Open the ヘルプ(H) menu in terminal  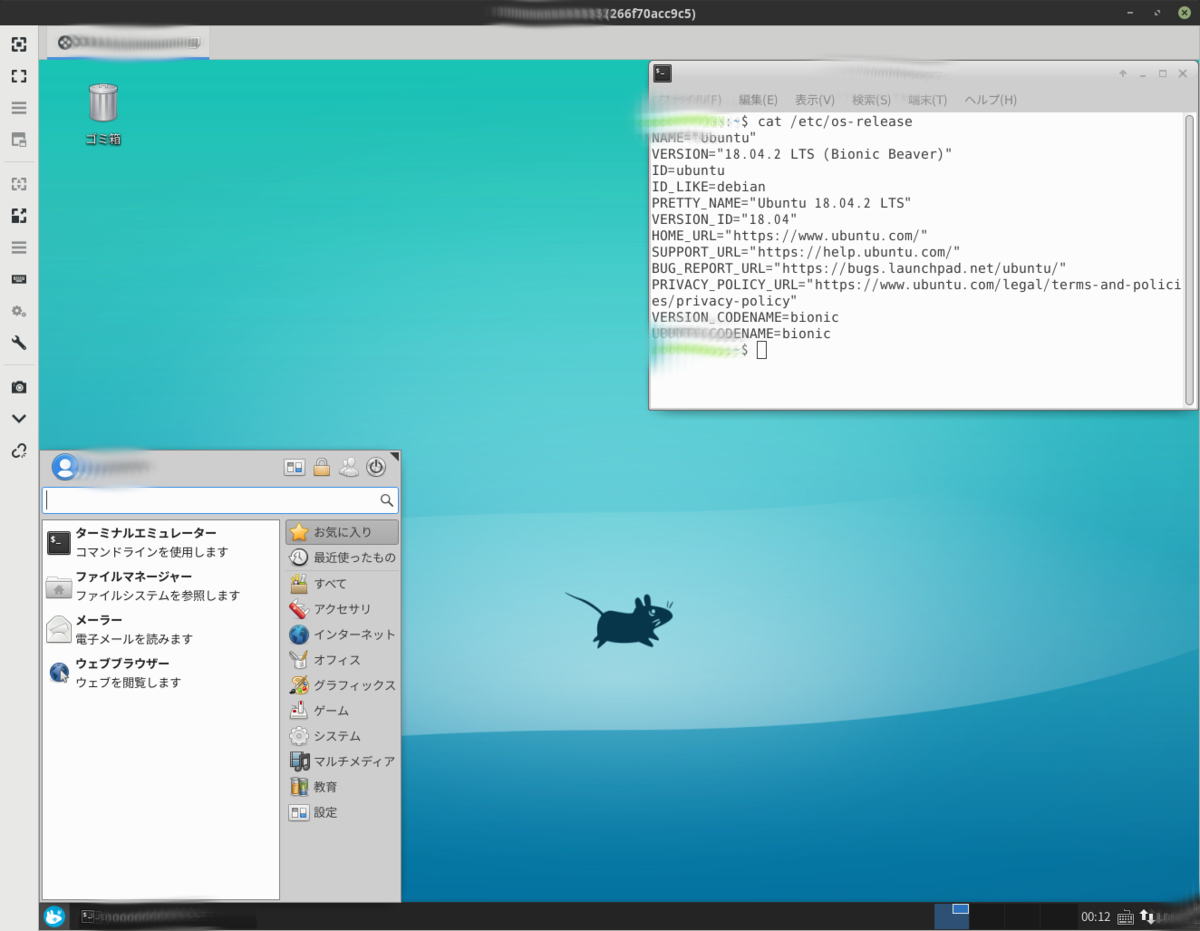click(x=990, y=100)
